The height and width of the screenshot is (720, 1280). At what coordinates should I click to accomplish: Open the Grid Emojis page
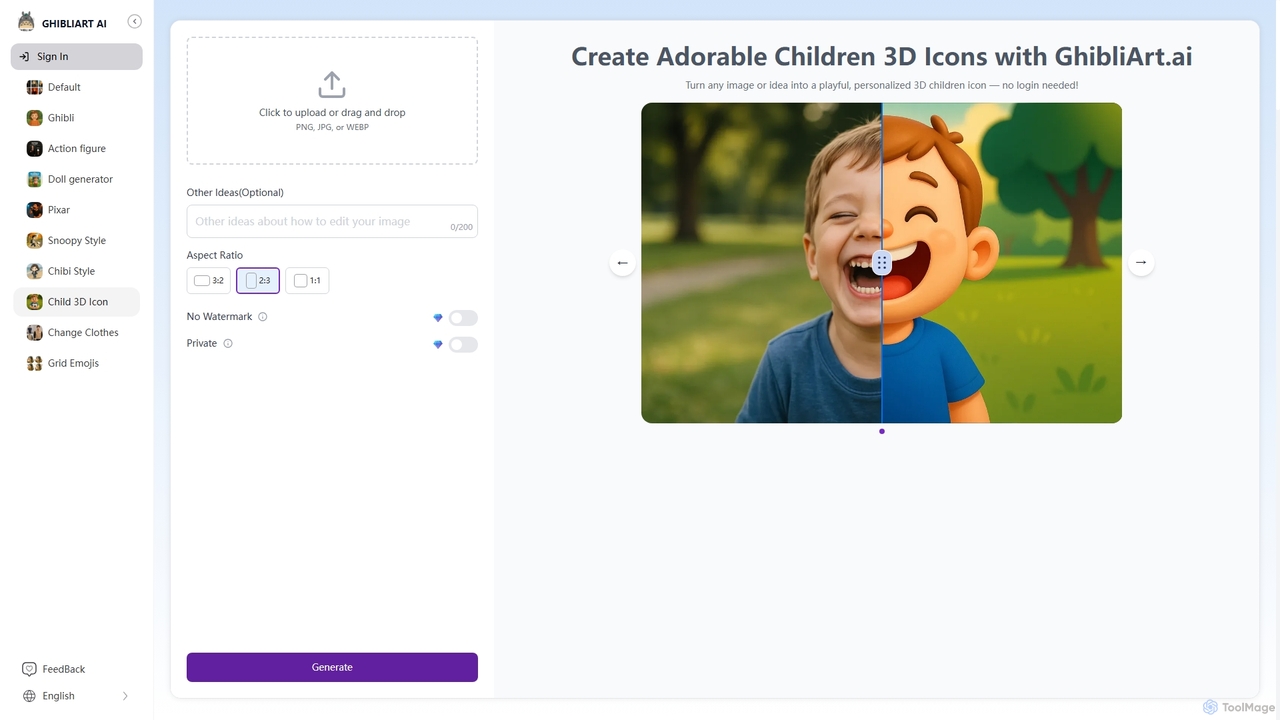pyautogui.click(x=77, y=363)
